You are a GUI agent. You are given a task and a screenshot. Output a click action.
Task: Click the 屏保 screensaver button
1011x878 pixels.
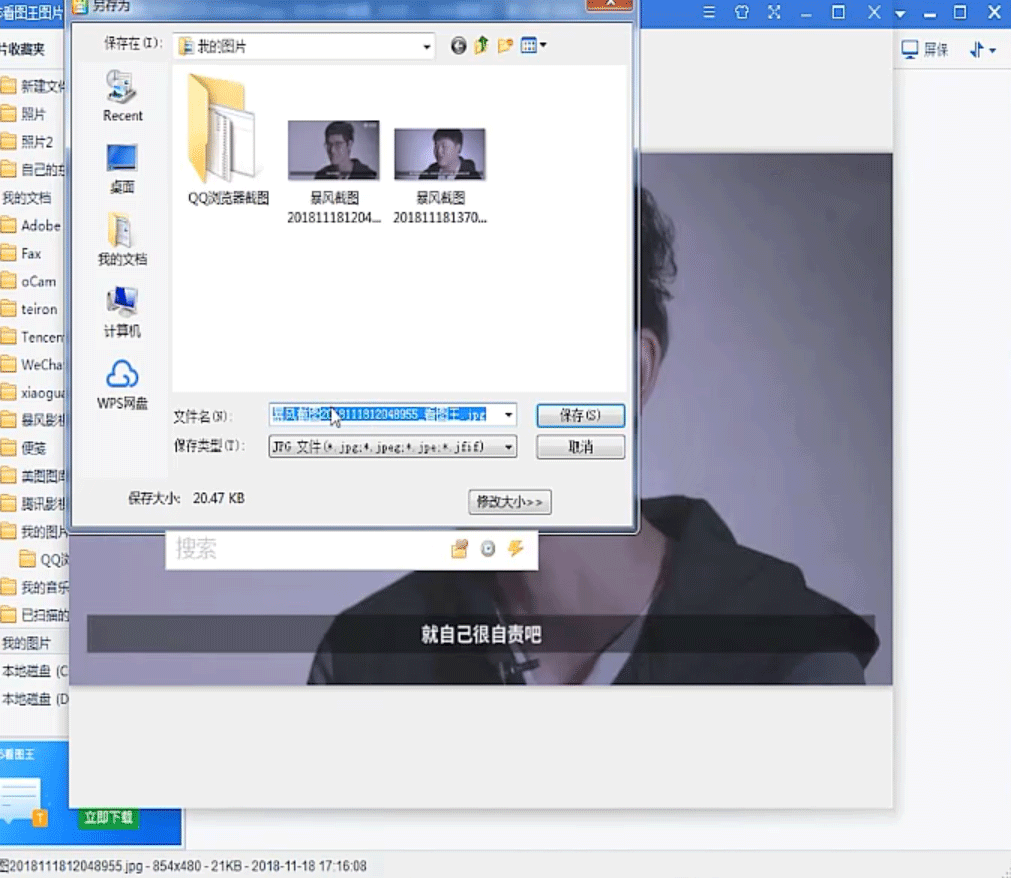click(925, 50)
